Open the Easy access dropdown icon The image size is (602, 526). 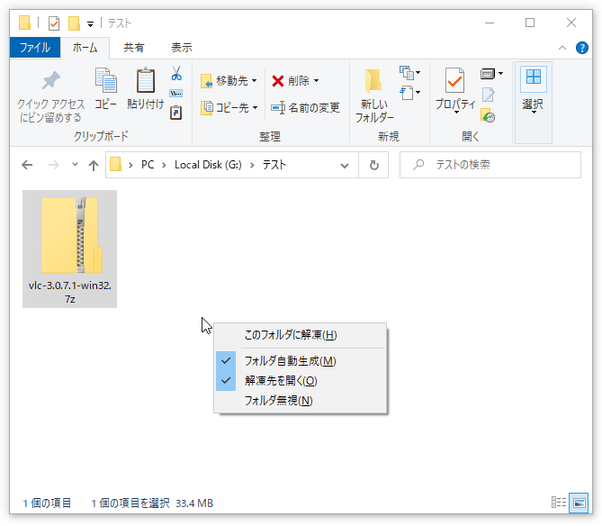click(x=410, y=93)
